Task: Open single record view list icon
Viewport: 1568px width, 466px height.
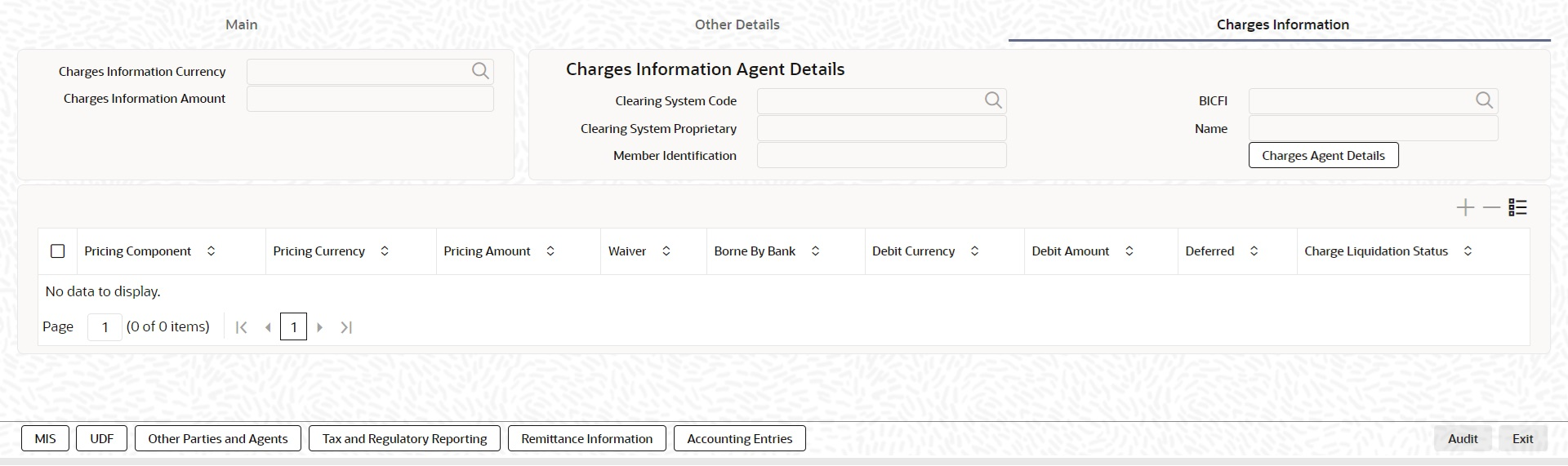Action: tap(1517, 208)
